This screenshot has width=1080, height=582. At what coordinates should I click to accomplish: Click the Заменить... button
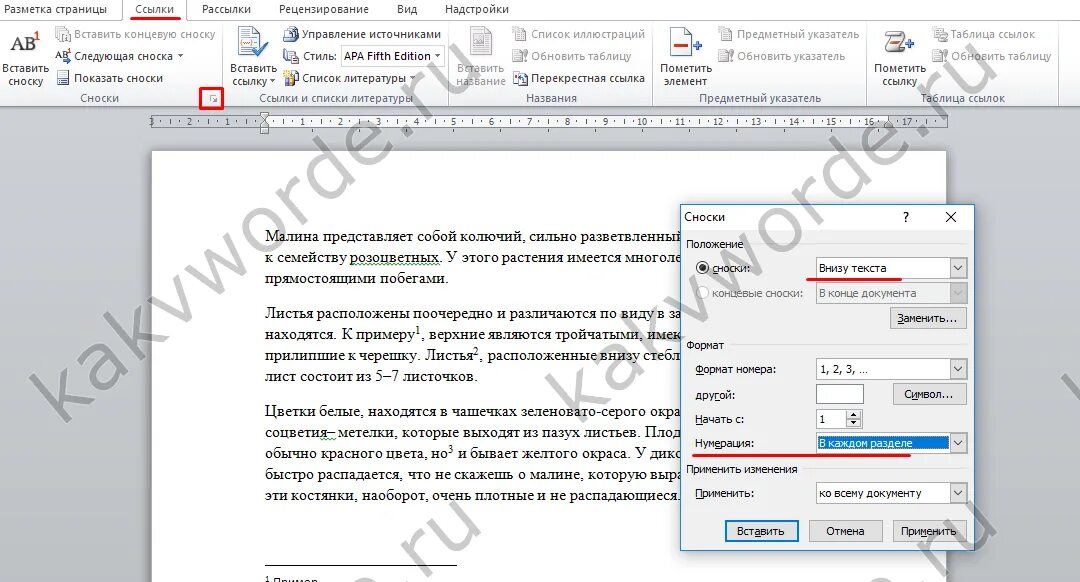click(928, 318)
